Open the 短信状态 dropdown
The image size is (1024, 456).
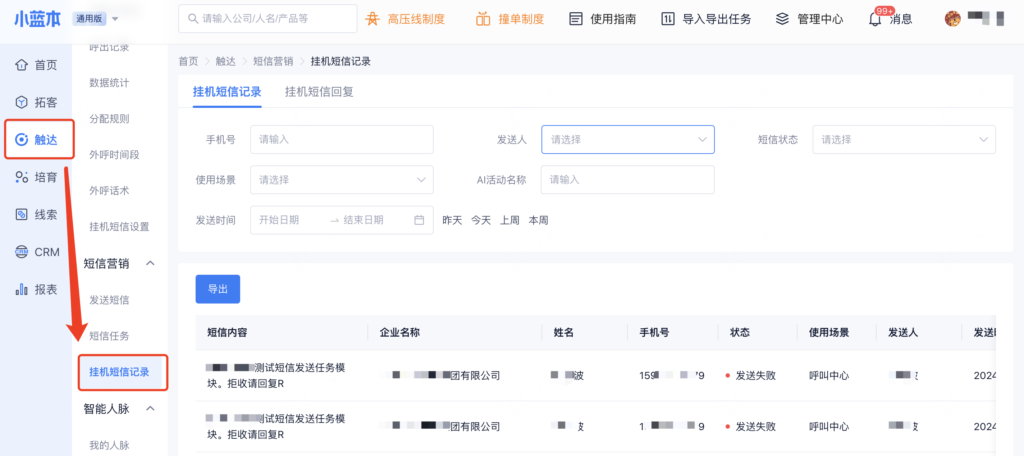tap(903, 139)
